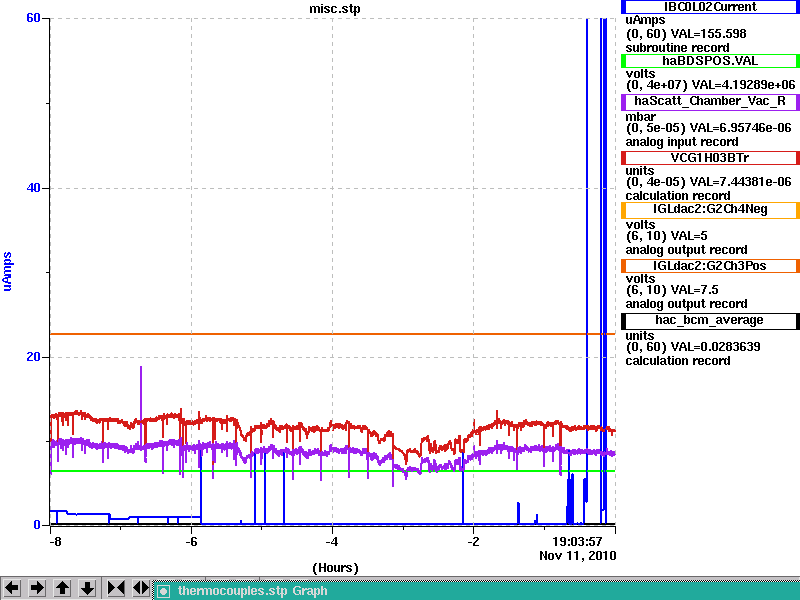Click the analog input record text
Screen dimensions: 800x600
tap(682, 142)
